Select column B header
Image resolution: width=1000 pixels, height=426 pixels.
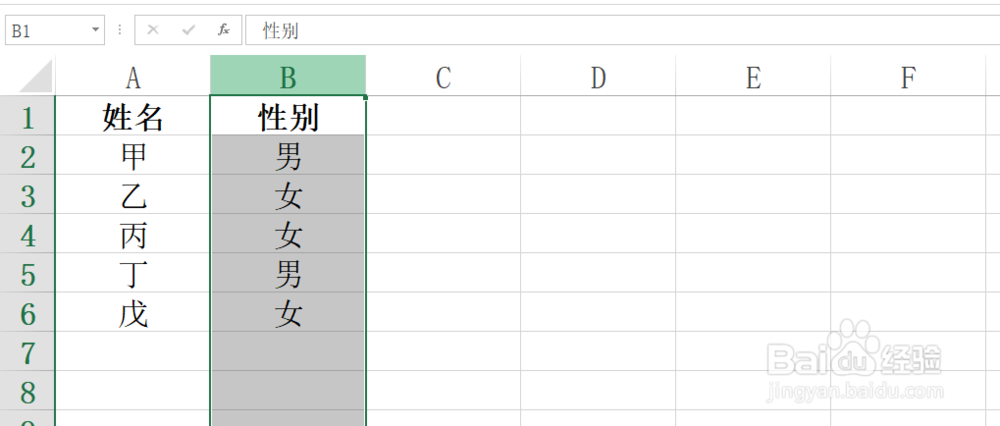point(288,76)
